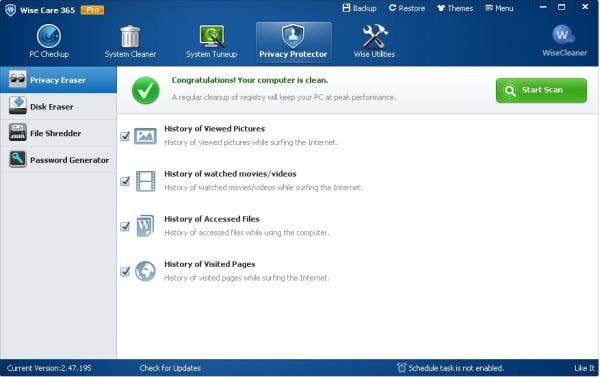
Task: Click the Wise Care 365 logo icon
Action: point(10,10)
